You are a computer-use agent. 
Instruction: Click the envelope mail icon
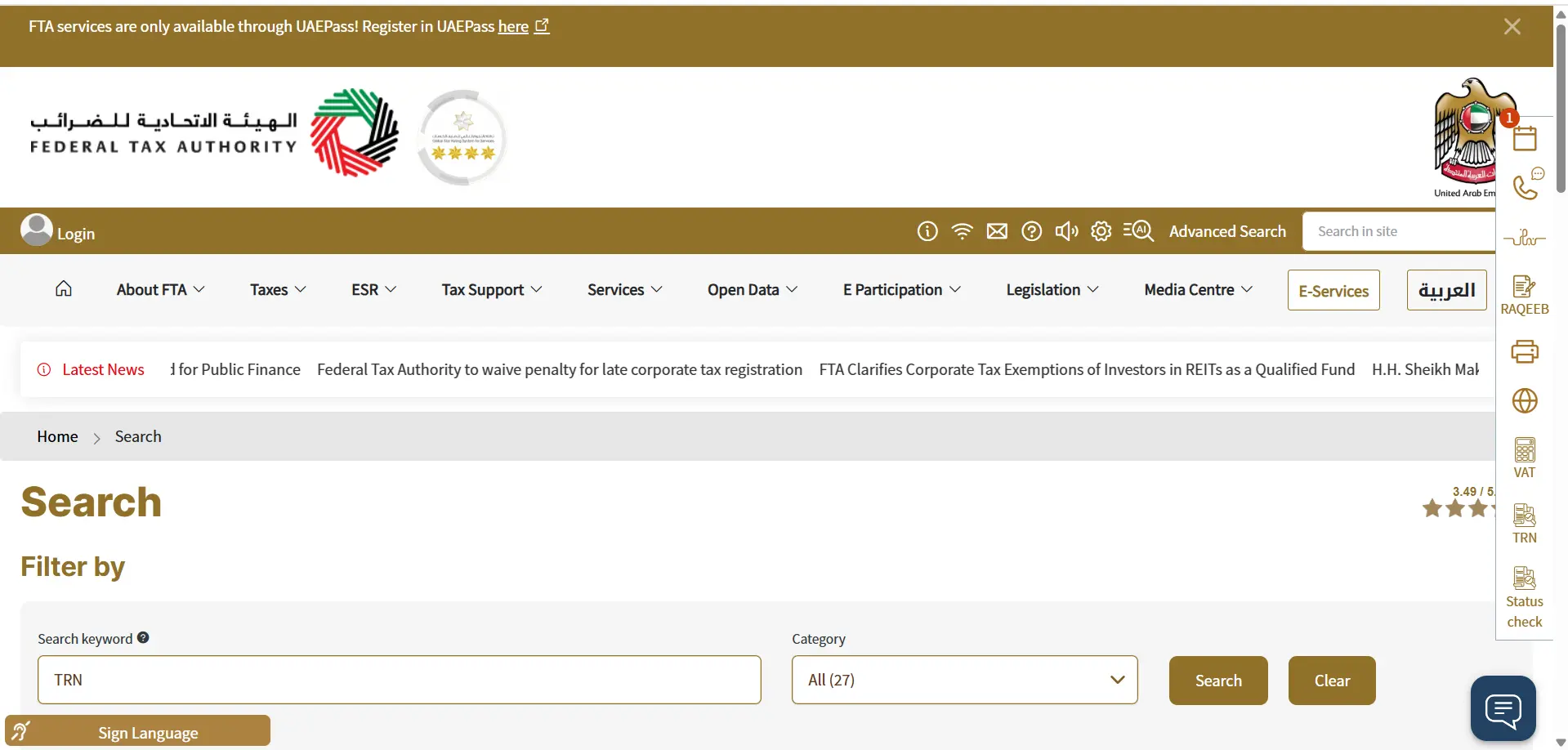coord(997,231)
